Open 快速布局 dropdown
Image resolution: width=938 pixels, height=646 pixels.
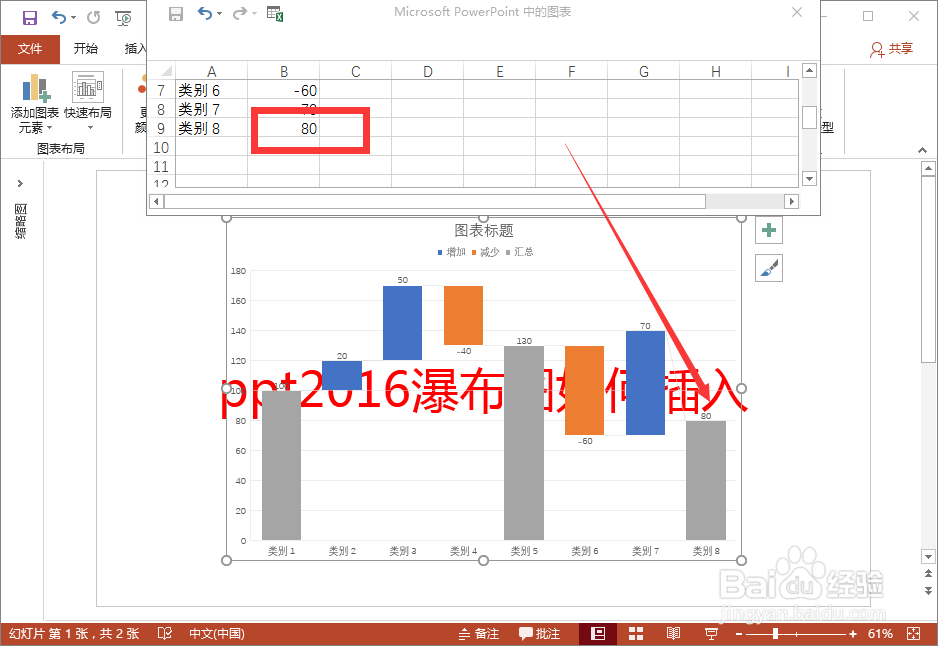pyautogui.click(x=88, y=102)
